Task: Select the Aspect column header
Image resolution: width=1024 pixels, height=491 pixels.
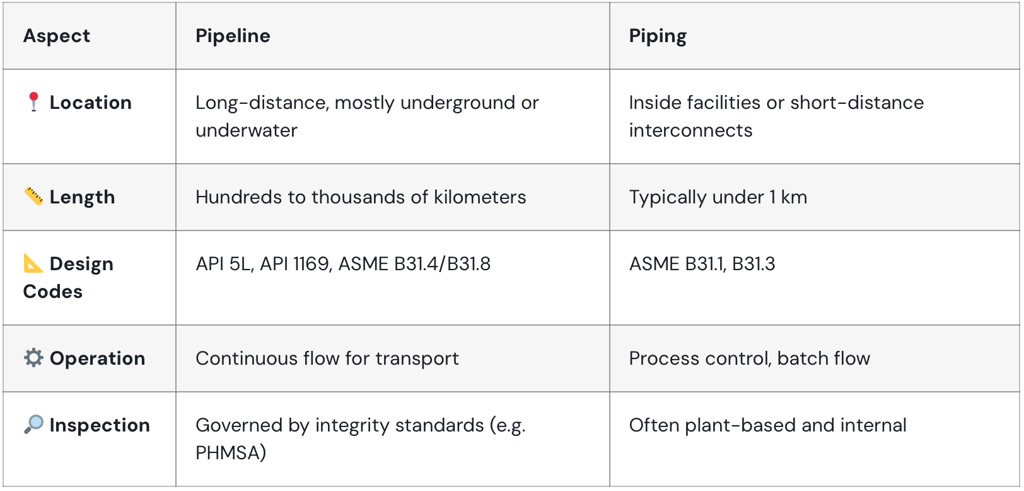Action: (57, 36)
